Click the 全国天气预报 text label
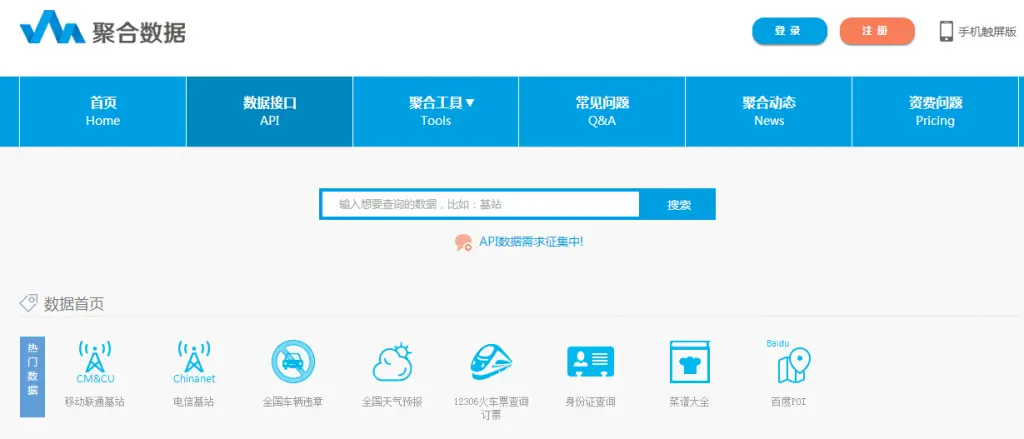Viewport: 1024px width, 439px height. (392, 402)
